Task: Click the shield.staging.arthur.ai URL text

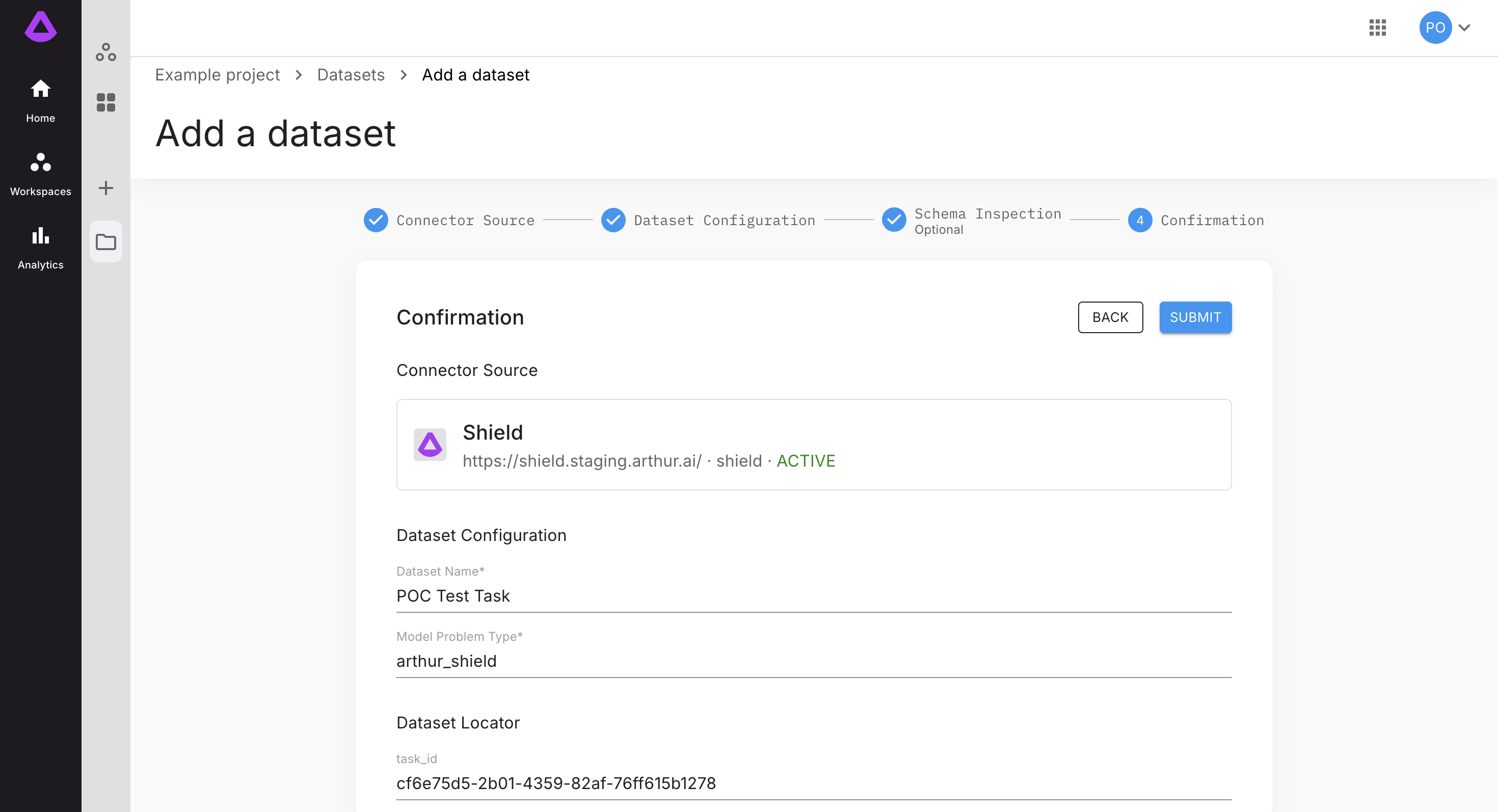Action: coord(582,461)
